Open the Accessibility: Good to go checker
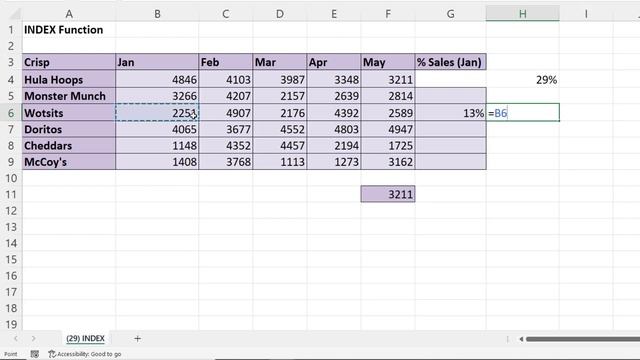The width and height of the screenshot is (640, 360). (85, 354)
